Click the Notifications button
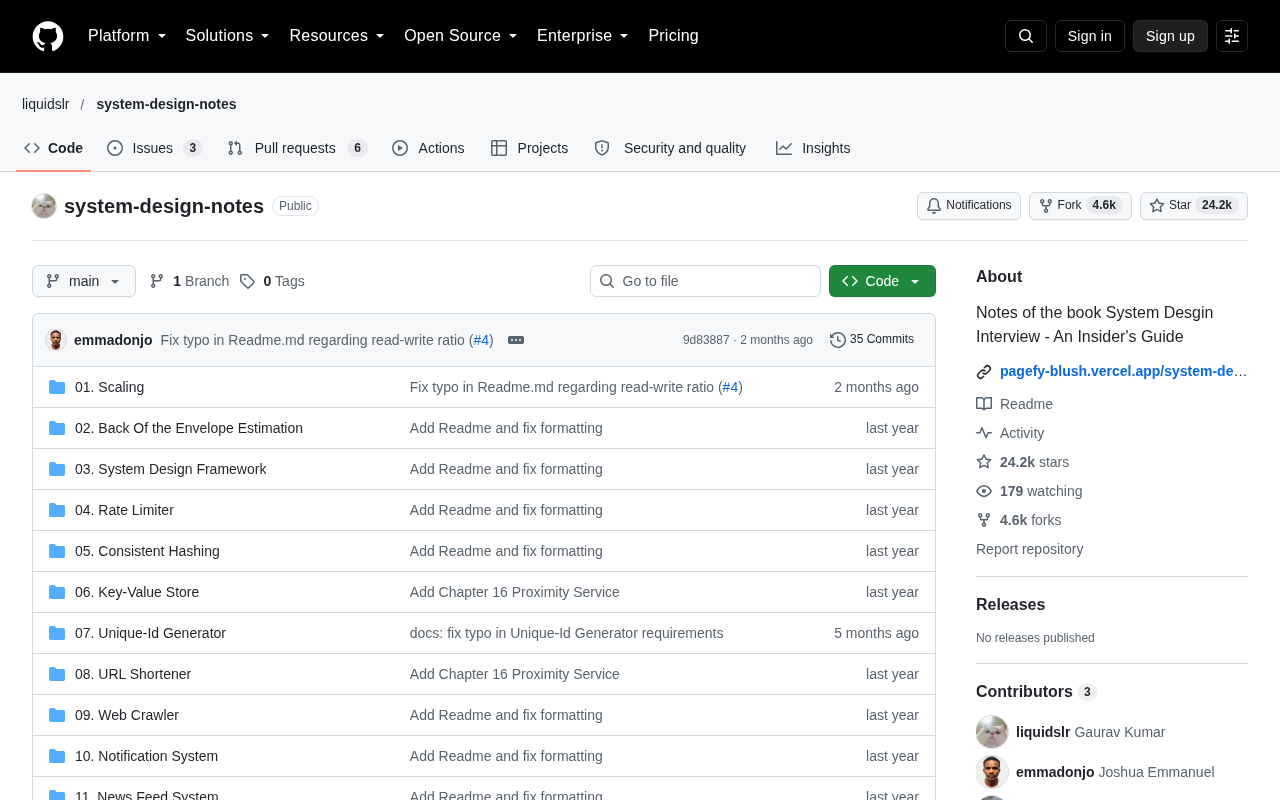The width and height of the screenshot is (1280, 800). [x=969, y=206]
